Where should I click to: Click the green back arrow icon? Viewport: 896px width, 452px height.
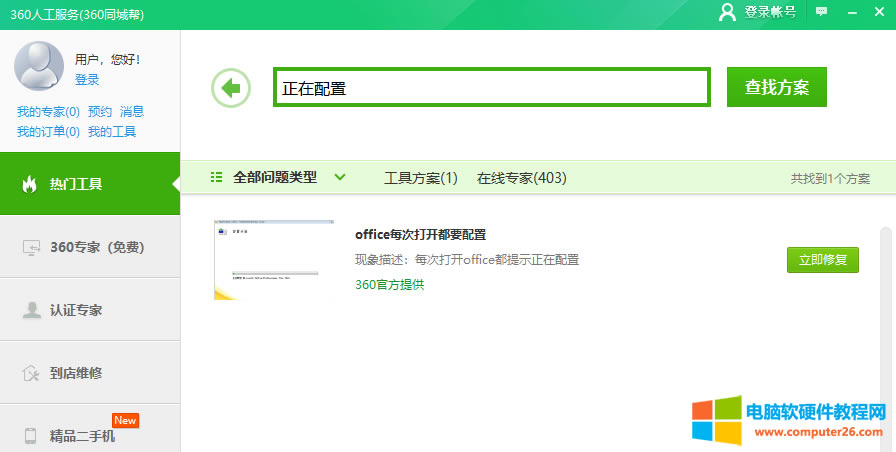coord(231,88)
